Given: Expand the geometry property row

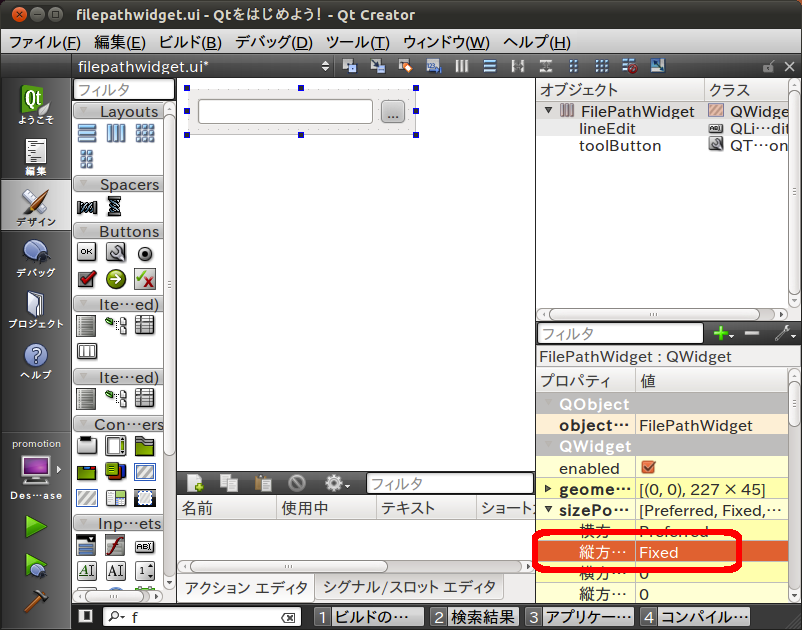Looking at the screenshot, I should (x=548, y=489).
